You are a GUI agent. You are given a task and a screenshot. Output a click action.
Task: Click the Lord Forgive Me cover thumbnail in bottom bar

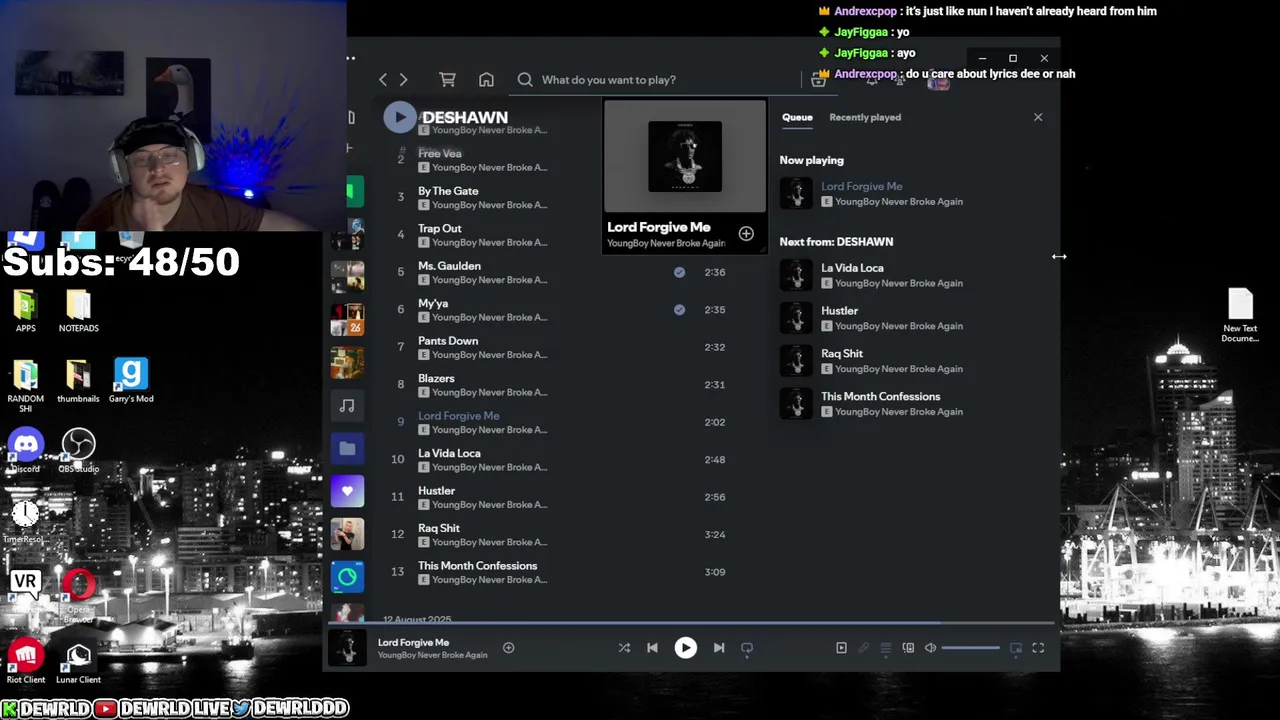click(347, 648)
